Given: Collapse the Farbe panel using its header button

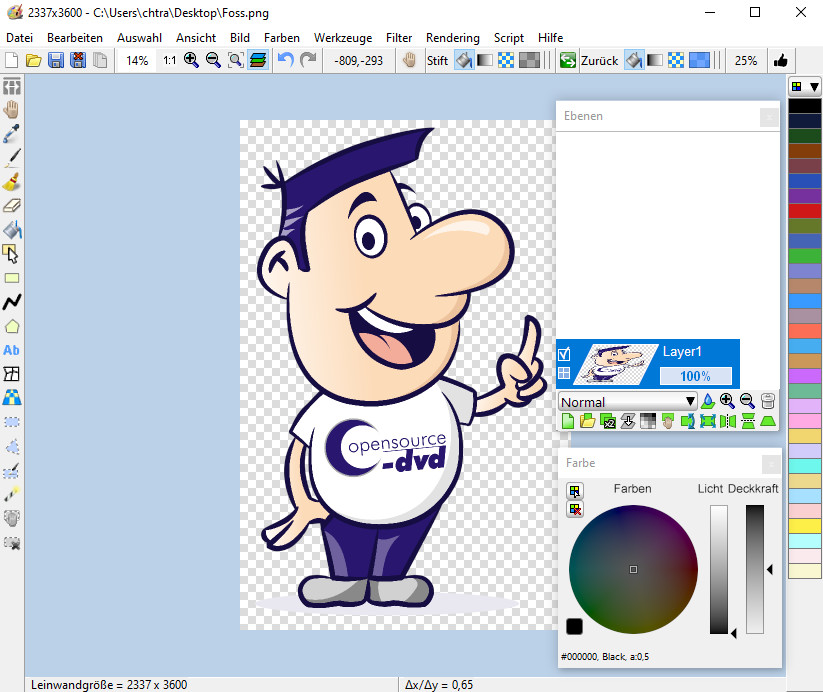Looking at the screenshot, I should point(769,463).
